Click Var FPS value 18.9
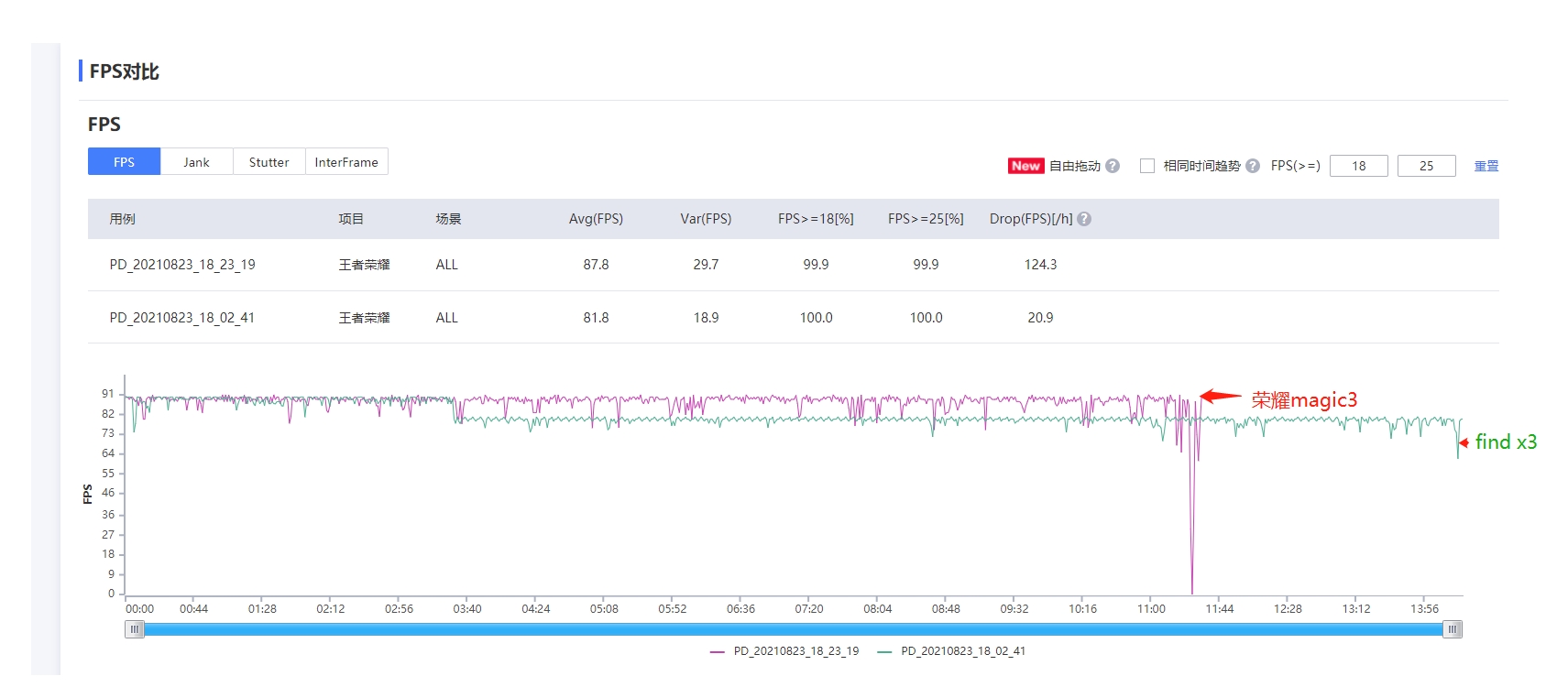The width and height of the screenshot is (1568, 687). (x=706, y=318)
